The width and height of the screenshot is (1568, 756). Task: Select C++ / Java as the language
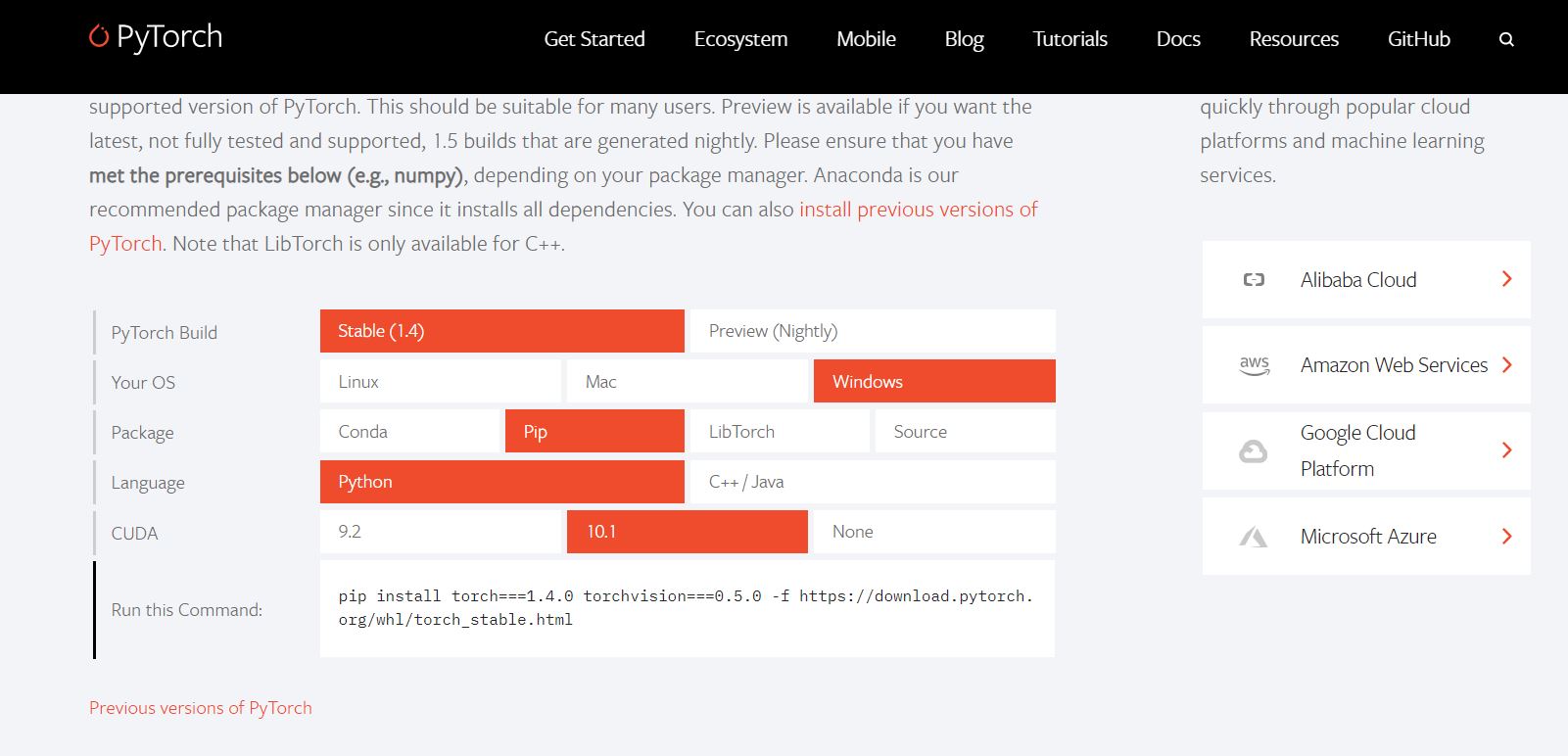pyautogui.click(x=873, y=482)
